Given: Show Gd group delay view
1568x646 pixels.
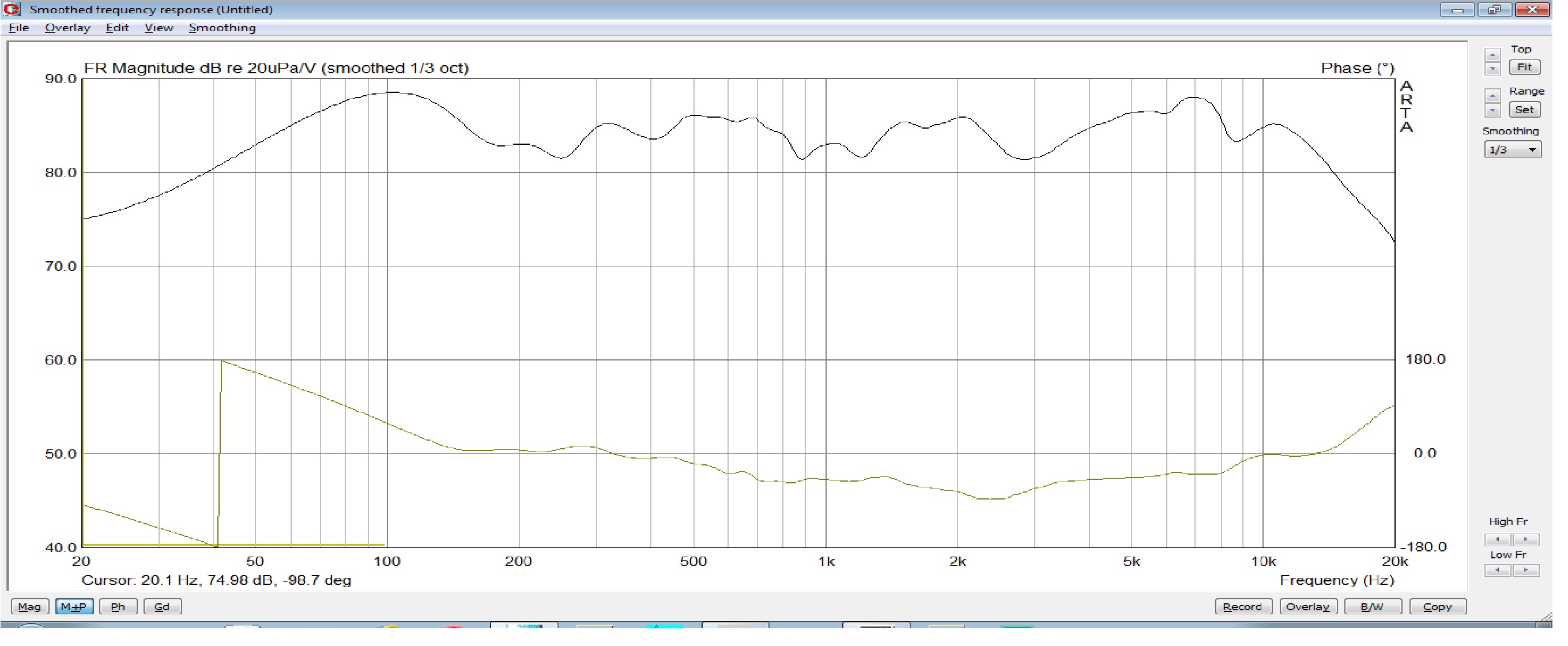Looking at the screenshot, I should click(x=162, y=606).
